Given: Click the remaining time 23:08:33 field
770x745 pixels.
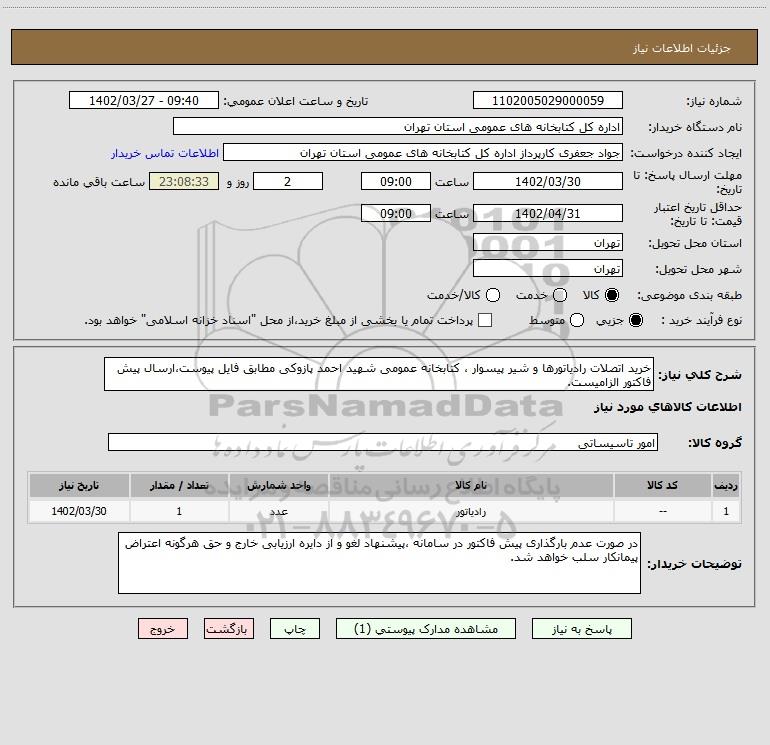Looking at the screenshot, I should 184,181.
